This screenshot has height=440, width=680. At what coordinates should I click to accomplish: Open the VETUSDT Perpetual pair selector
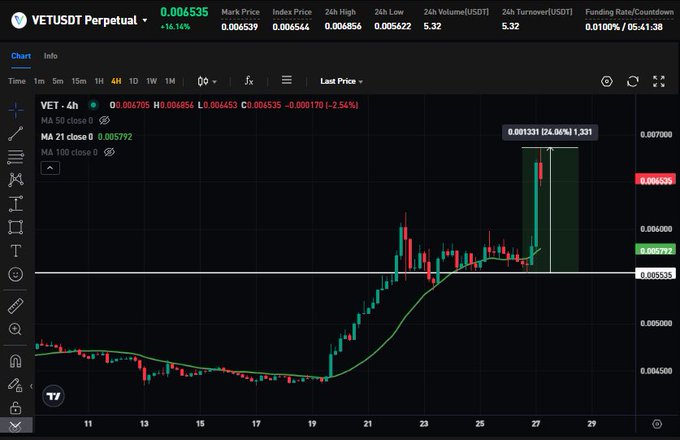pos(90,20)
